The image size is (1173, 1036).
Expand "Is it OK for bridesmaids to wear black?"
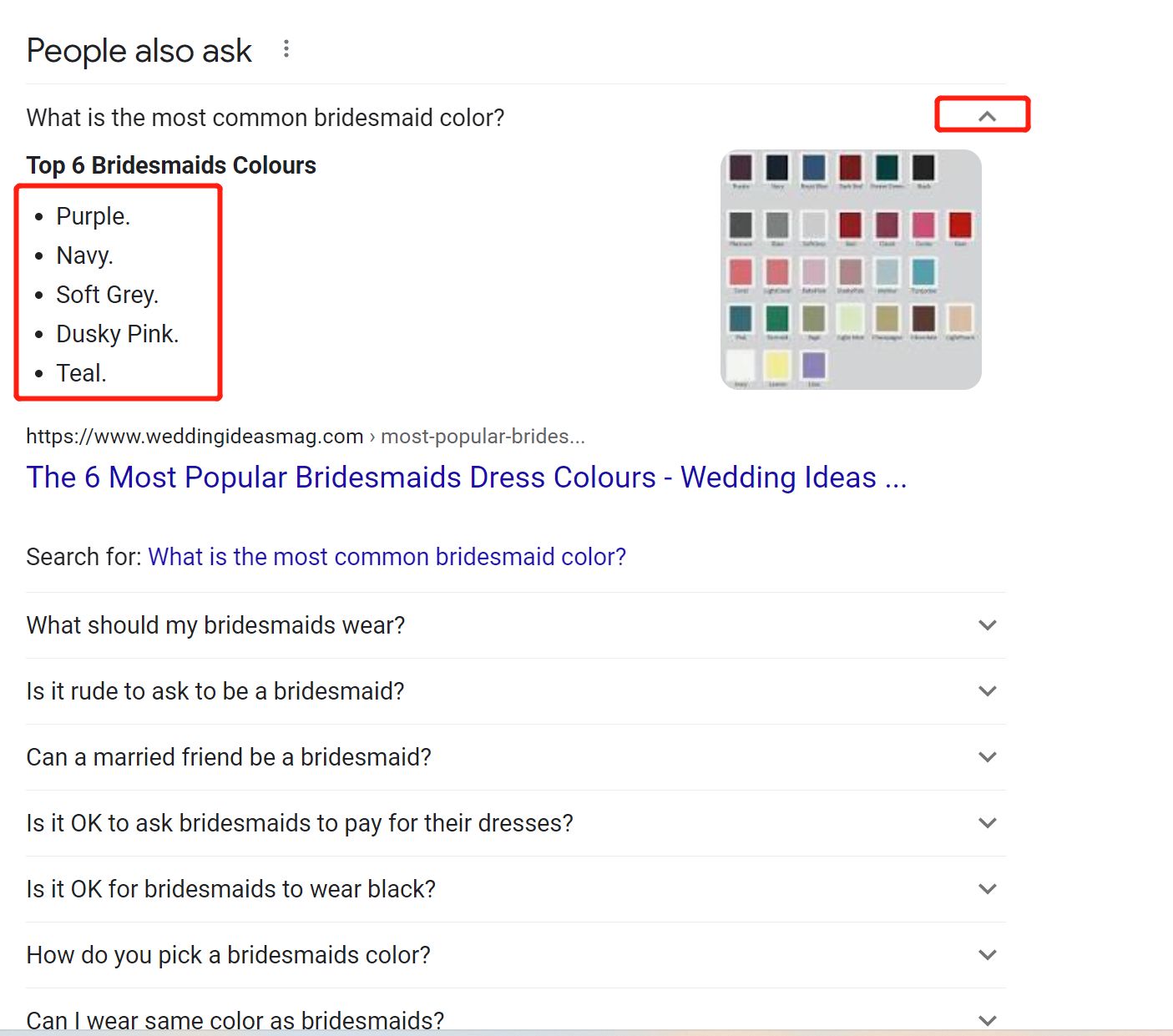(987, 889)
